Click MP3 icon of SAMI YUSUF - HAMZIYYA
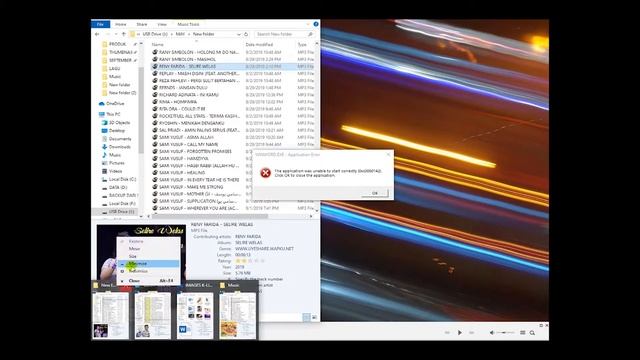The width and height of the screenshot is (640, 360). point(155,158)
